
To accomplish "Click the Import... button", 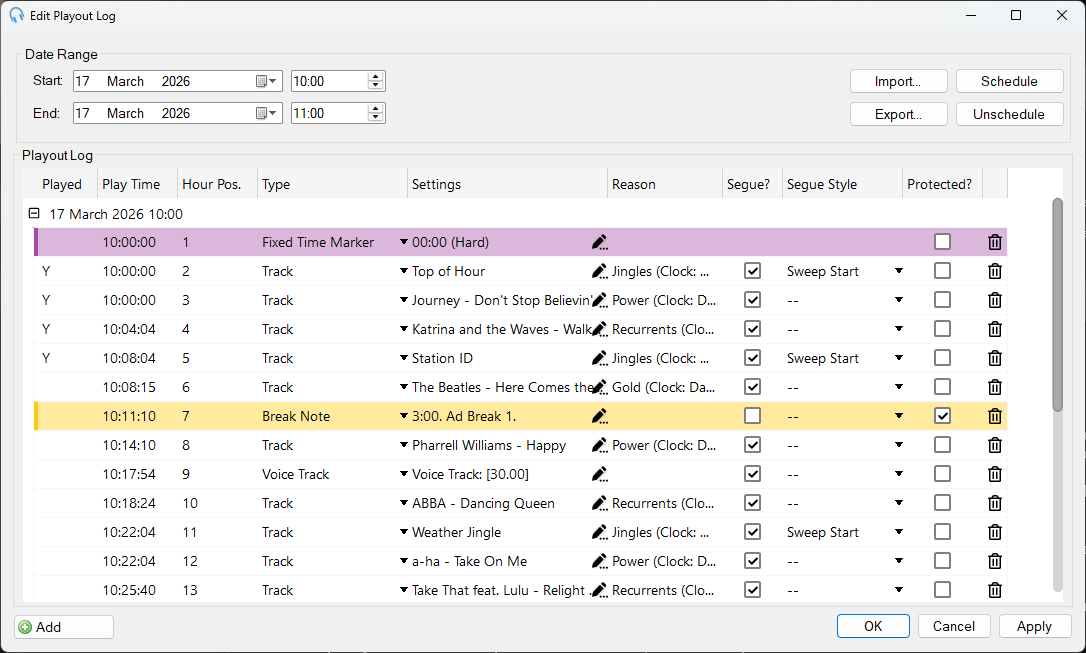I will [x=898, y=81].
